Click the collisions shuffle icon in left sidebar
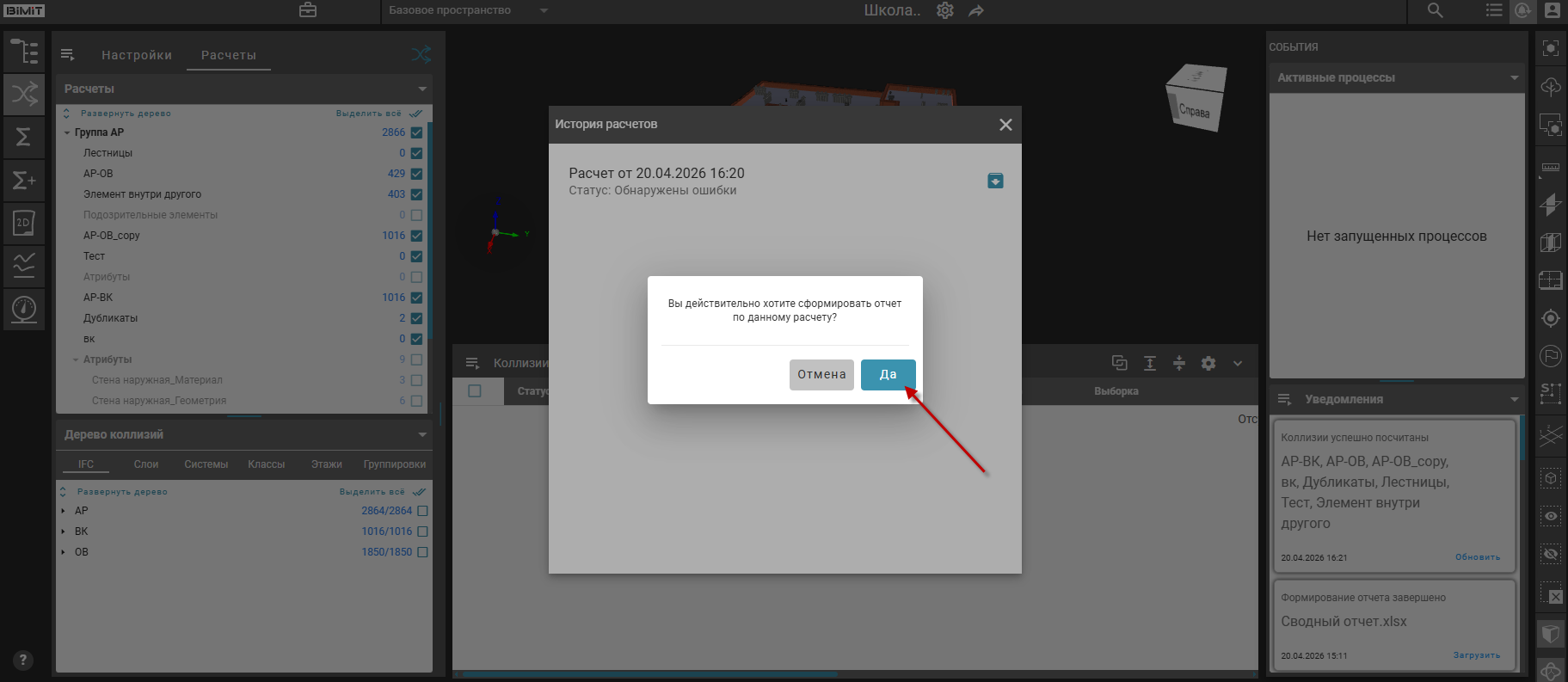This screenshot has height=682, width=1568. point(24,94)
